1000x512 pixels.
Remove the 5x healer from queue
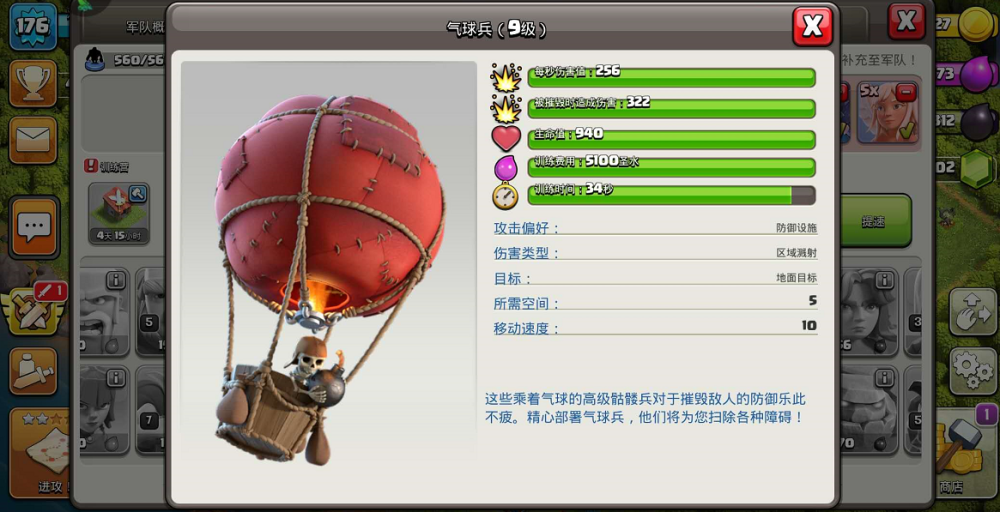click(x=905, y=93)
